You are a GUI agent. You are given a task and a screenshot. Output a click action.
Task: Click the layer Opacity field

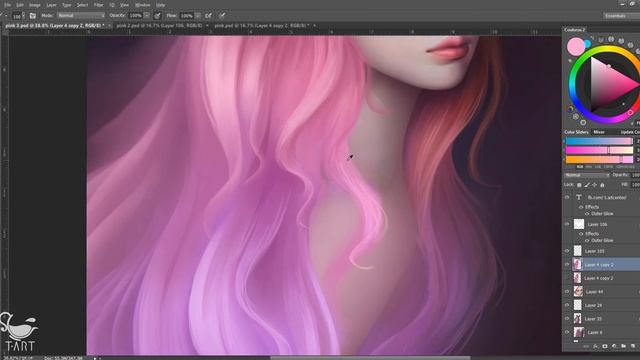pyautogui.click(x=636, y=175)
